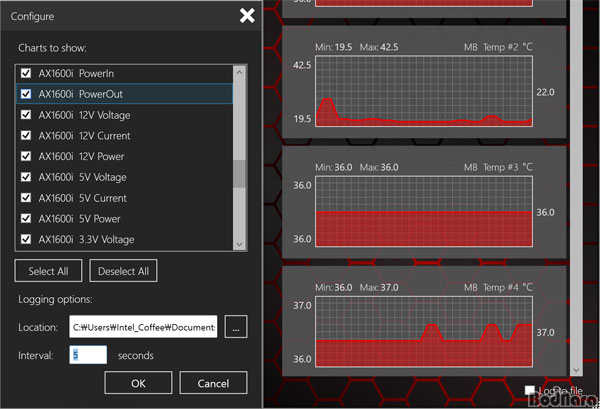Screen dimensions: 600x409
Task: Click main window scroll down arrow
Action: [576, 370]
